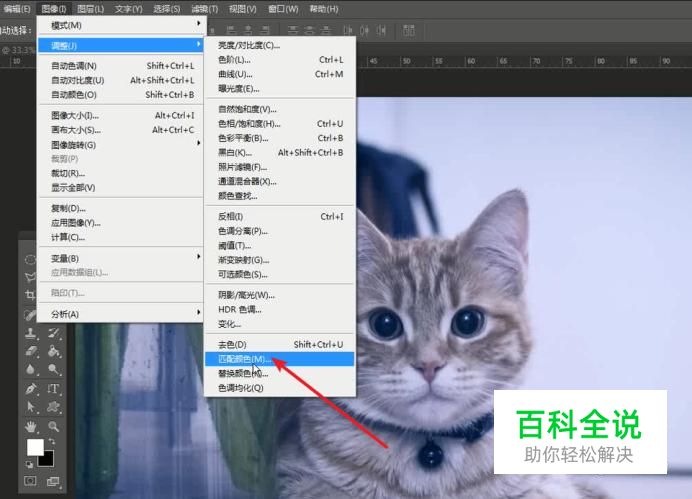Pick the white foreground color swatch
Screen dimensions: 692x499
(34, 446)
